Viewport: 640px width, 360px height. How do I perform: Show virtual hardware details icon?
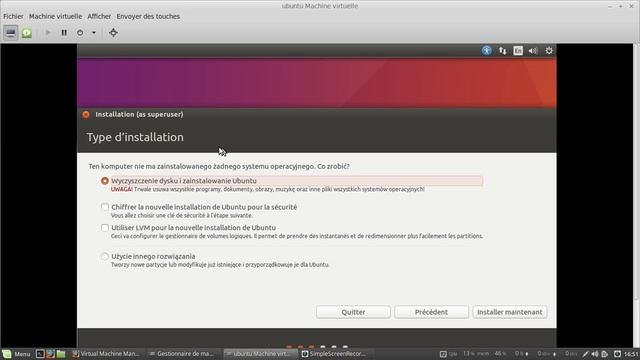[x=27, y=33]
